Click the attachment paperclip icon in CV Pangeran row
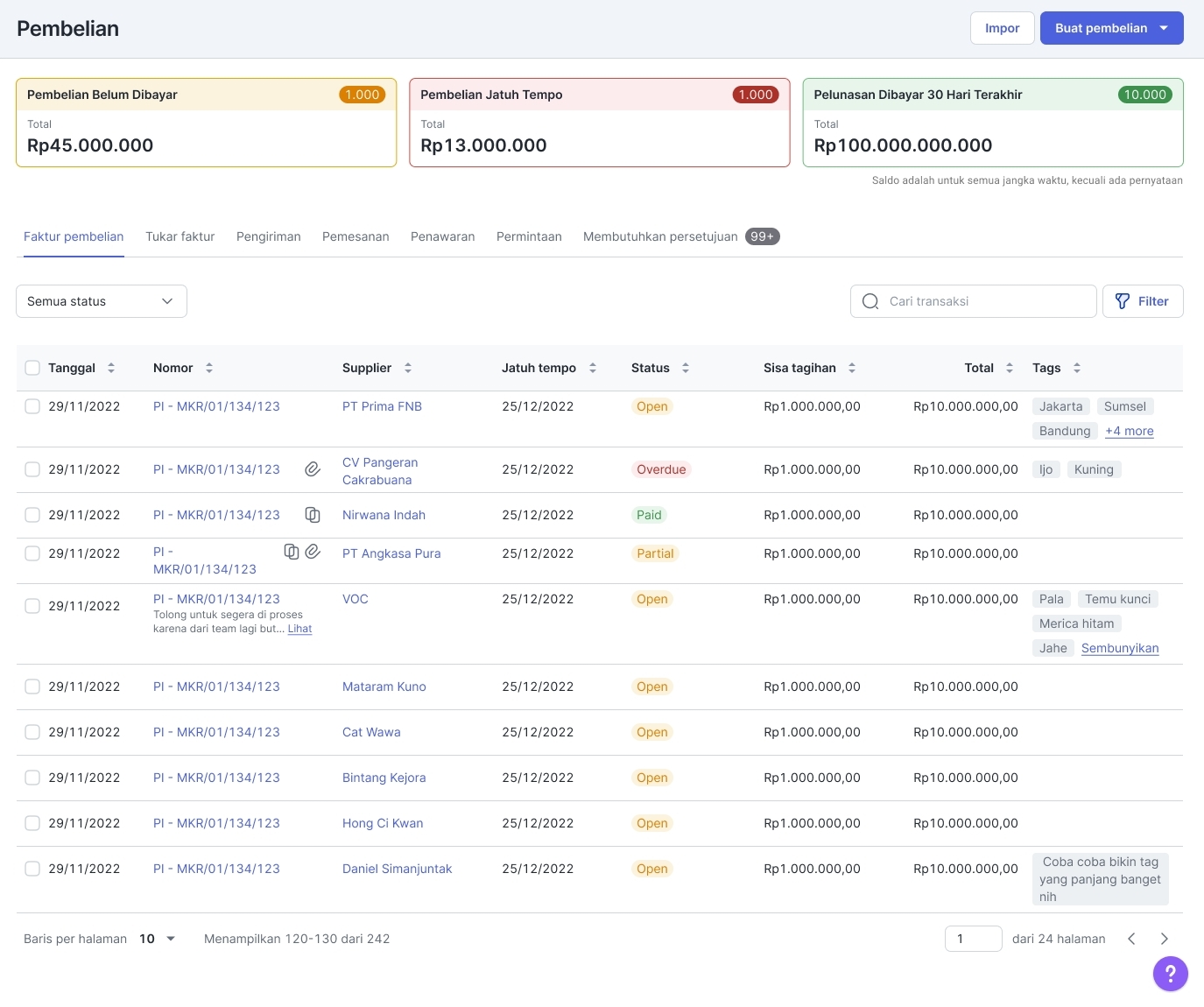1204x1007 pixels. (x=312, y=469)
